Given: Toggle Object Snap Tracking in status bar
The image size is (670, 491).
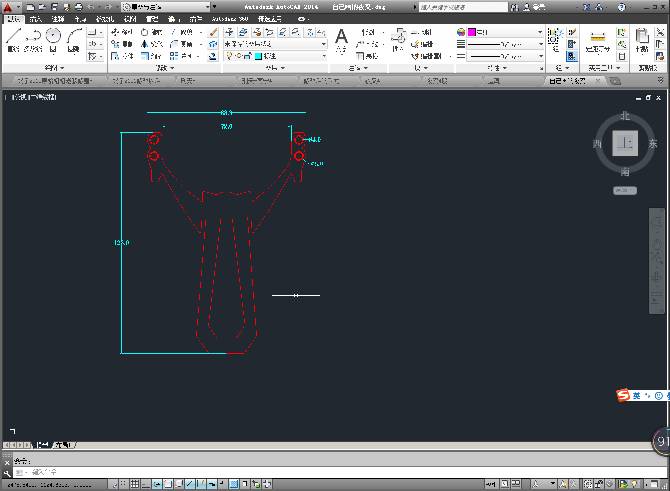Looking at the screenshot, I should click(190, 484).
